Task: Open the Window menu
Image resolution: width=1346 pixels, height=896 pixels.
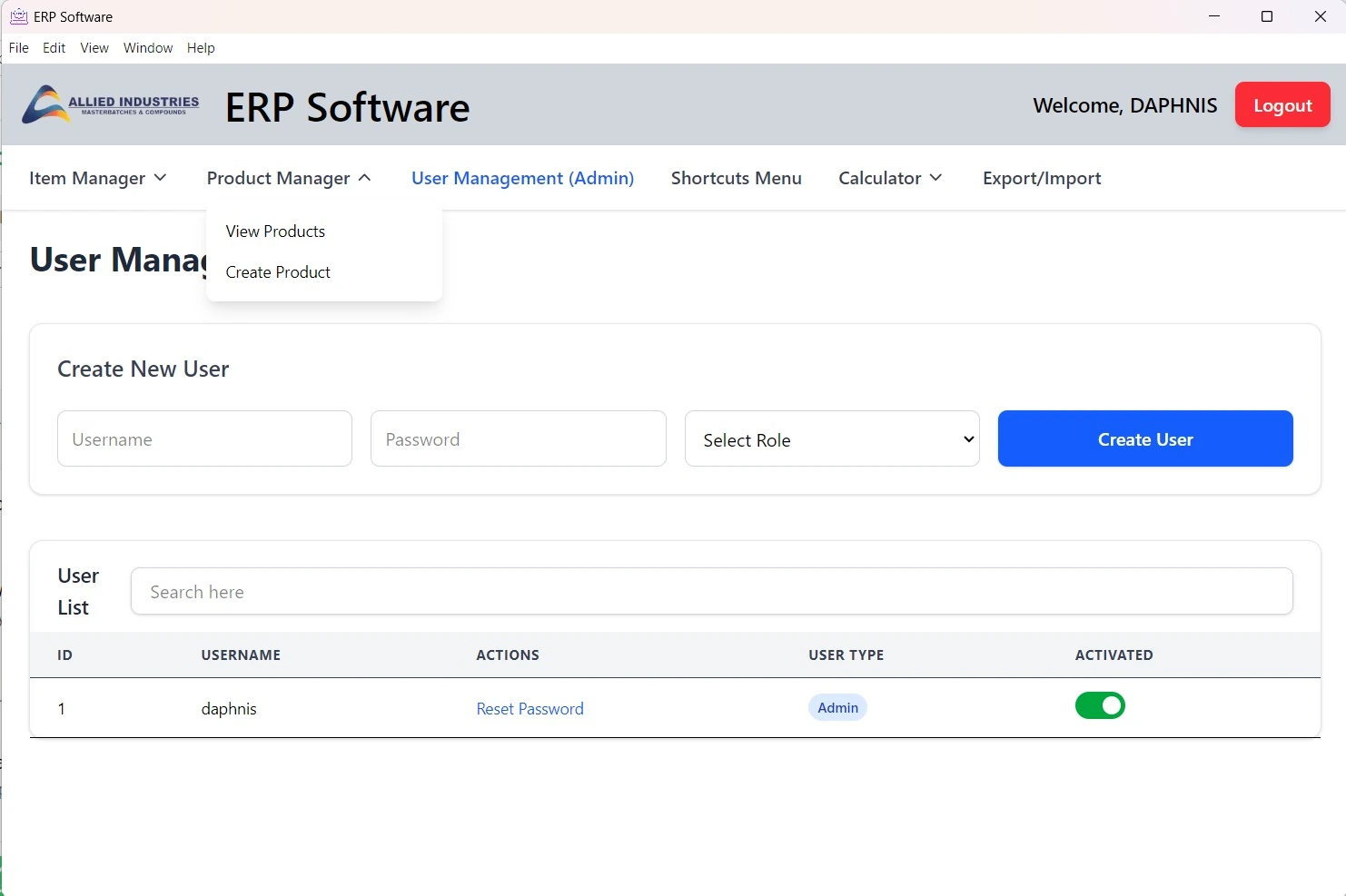Action: (x=148, y=48)
